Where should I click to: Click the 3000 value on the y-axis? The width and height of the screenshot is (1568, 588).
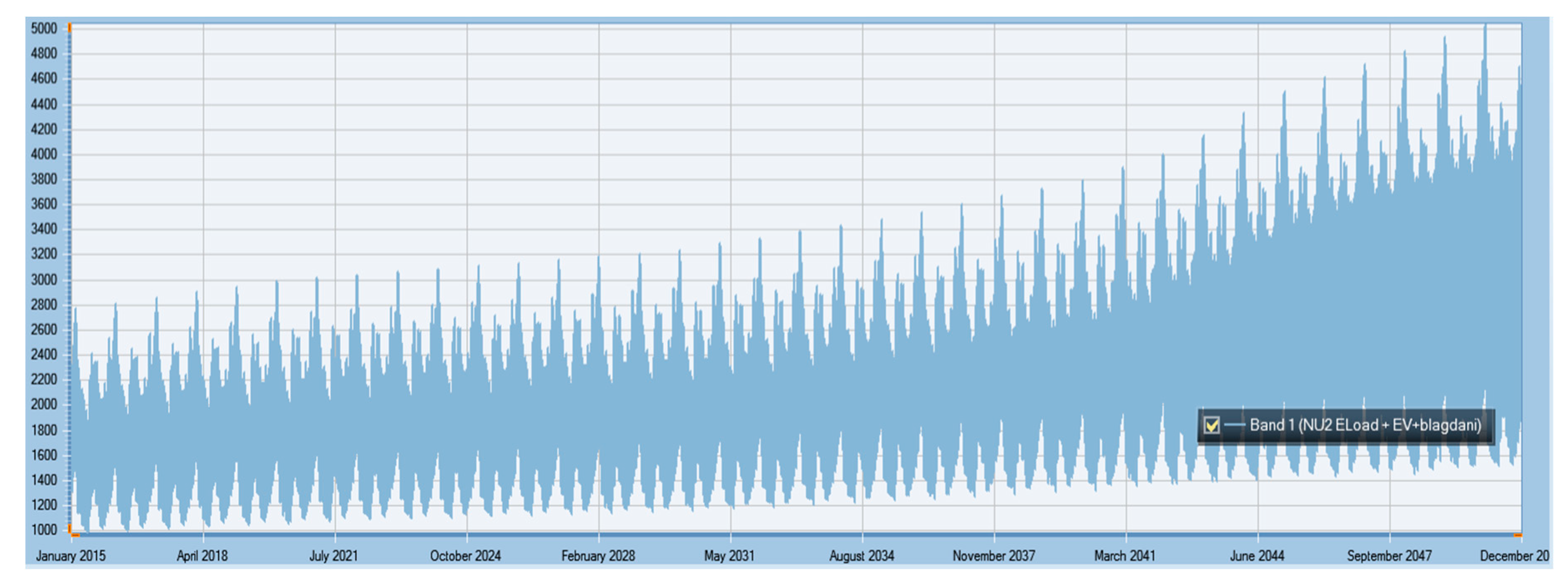[x=44, y=280]
